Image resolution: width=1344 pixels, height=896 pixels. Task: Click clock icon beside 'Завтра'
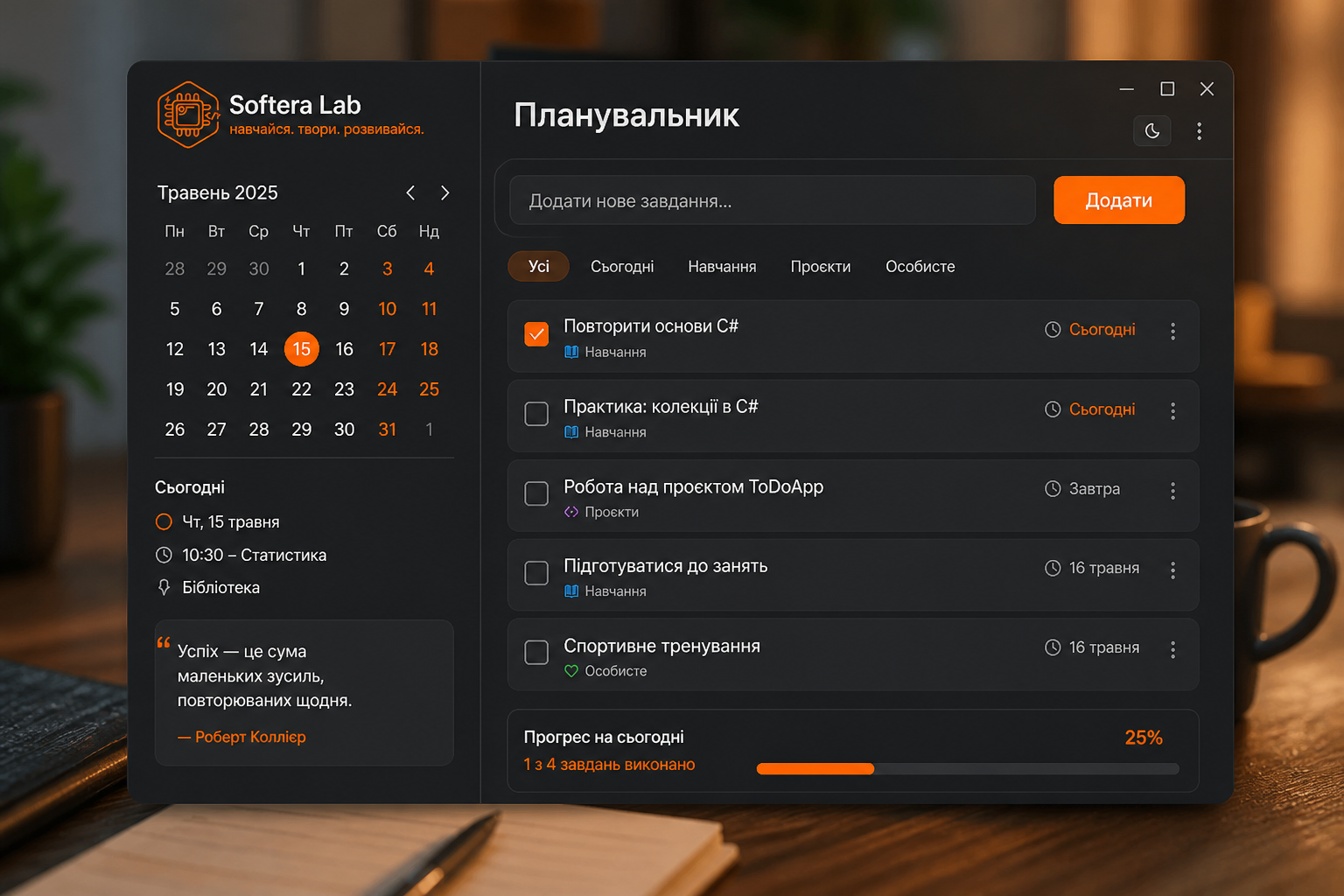[1053, 488]
